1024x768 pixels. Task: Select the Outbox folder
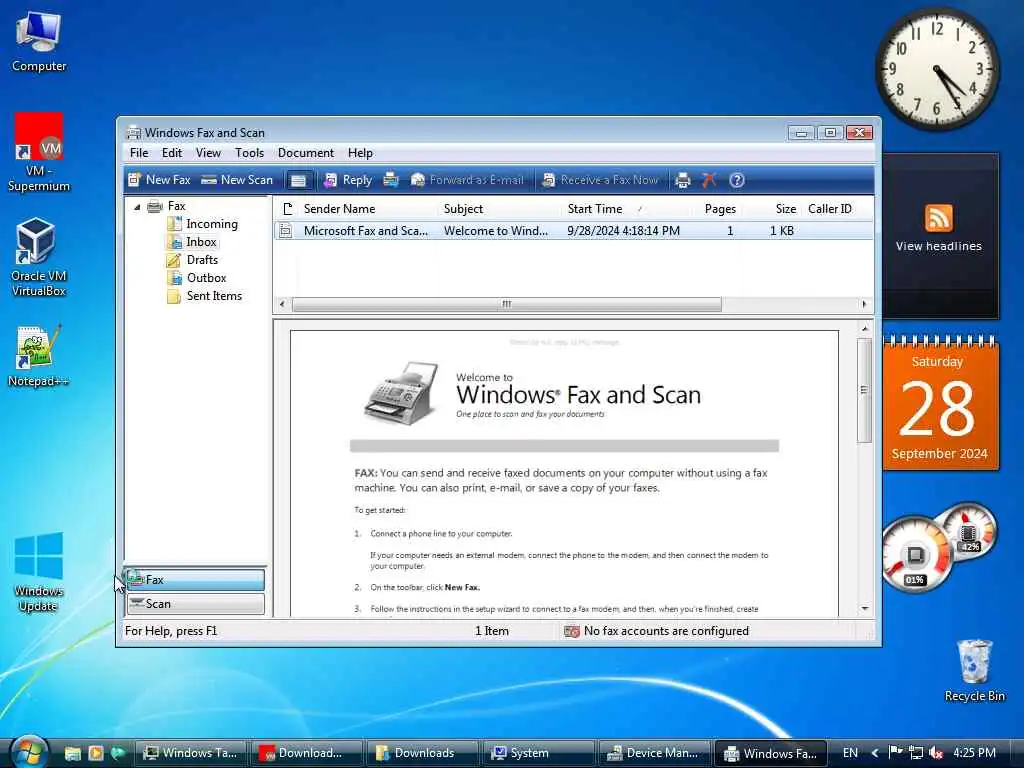(x=197, y=278)
